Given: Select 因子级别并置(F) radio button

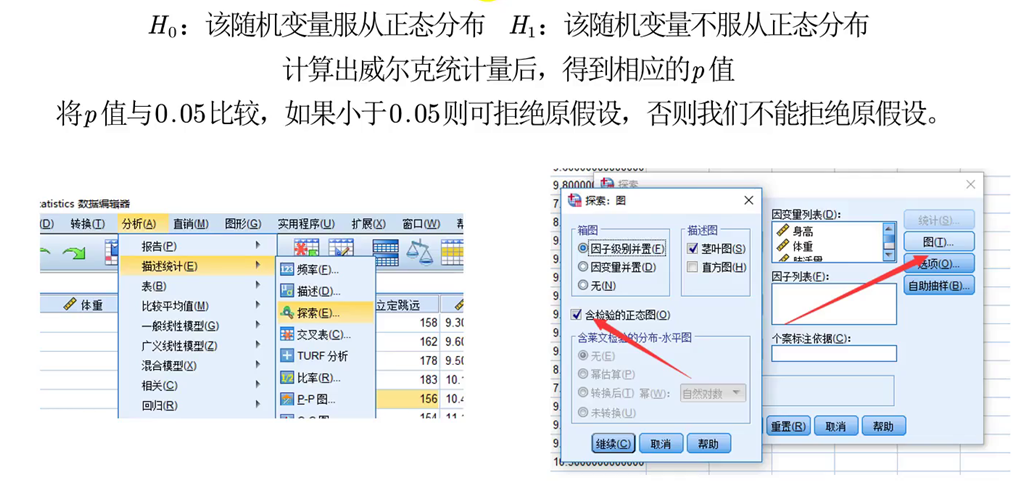Looking at the screenshot, I should (582, 249).
